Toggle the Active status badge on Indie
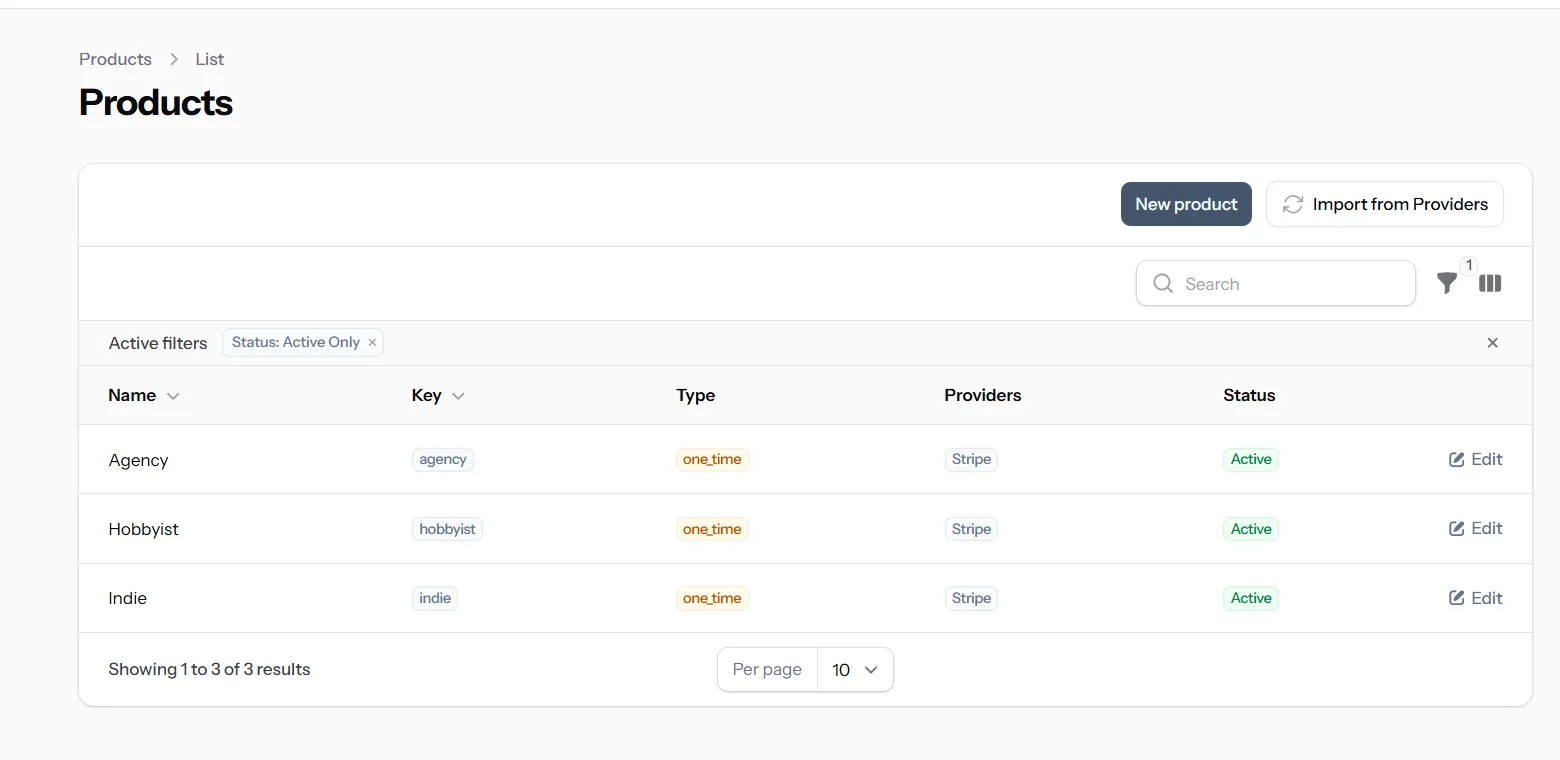The width and height of the screenshot is (1560, 760). (x=1250, y=598)
